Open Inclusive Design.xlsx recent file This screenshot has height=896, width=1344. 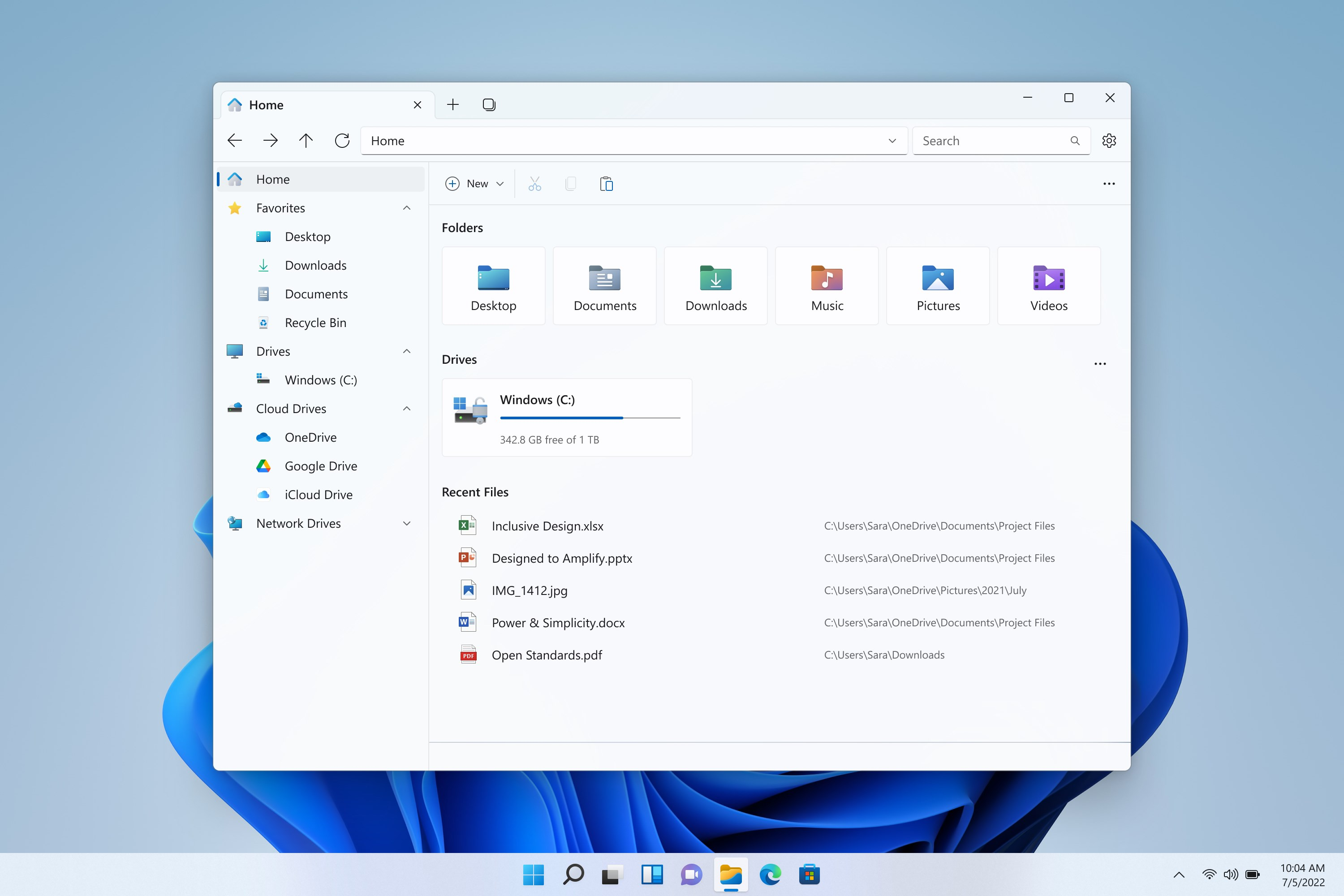(x=547, y=526)
